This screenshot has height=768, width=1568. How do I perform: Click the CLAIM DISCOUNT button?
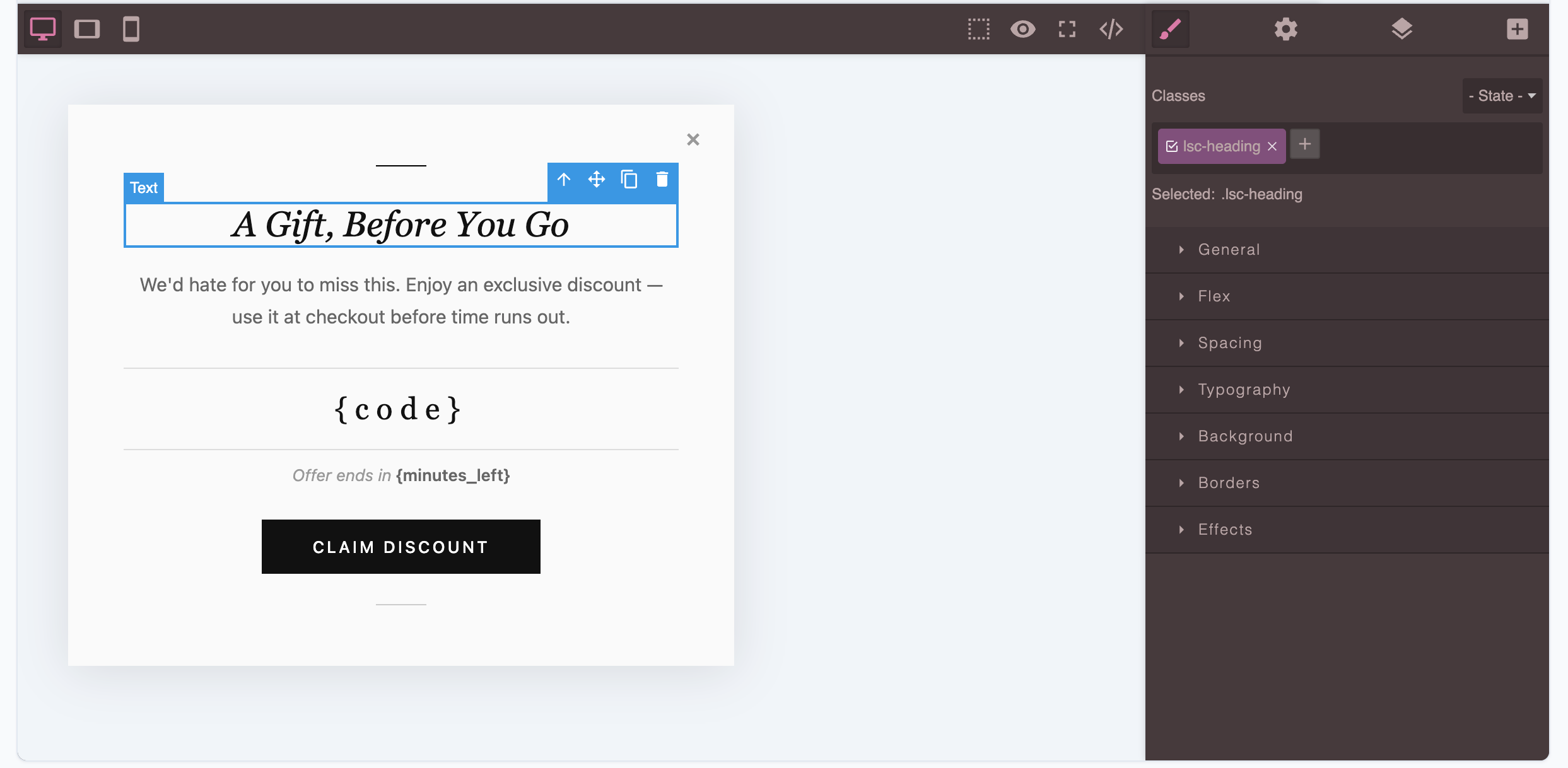401,547
